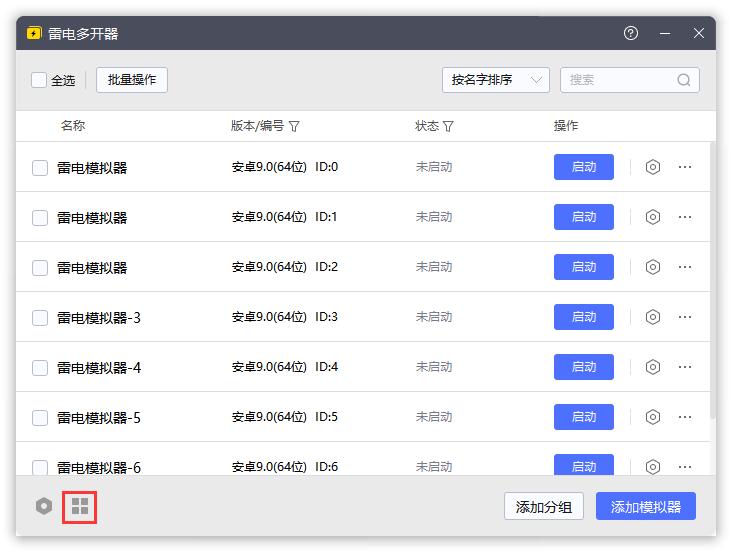The image size is (736, 556).
Task: Open settings for emulator ID:2
Action: [x=652, y=267]
